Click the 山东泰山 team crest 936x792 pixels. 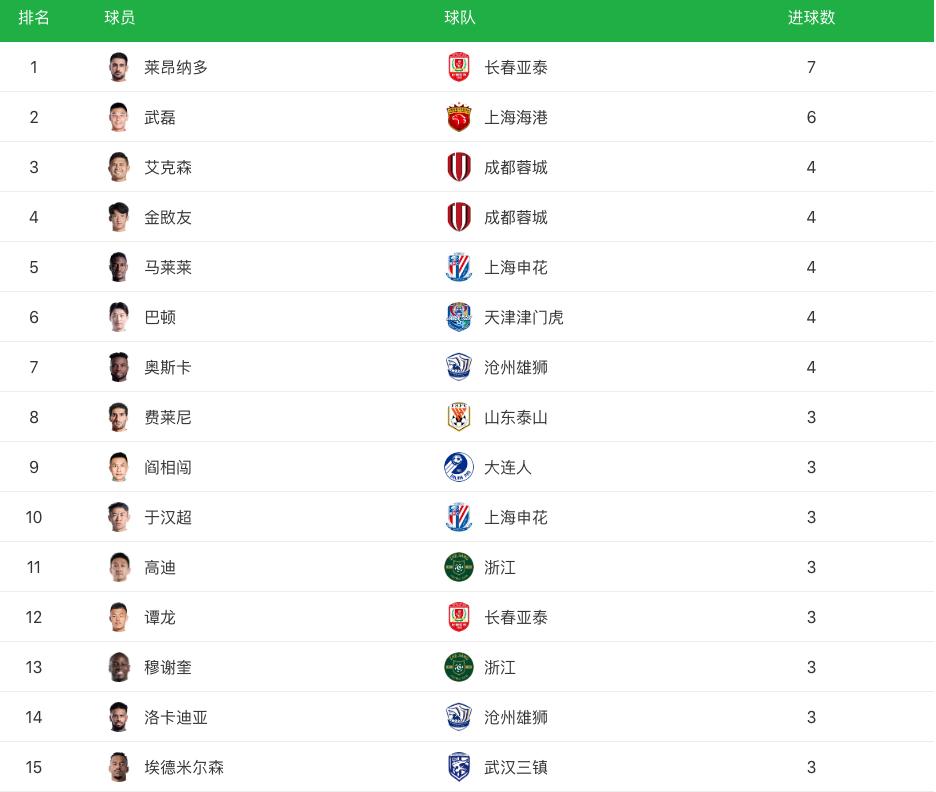[458, 417]
